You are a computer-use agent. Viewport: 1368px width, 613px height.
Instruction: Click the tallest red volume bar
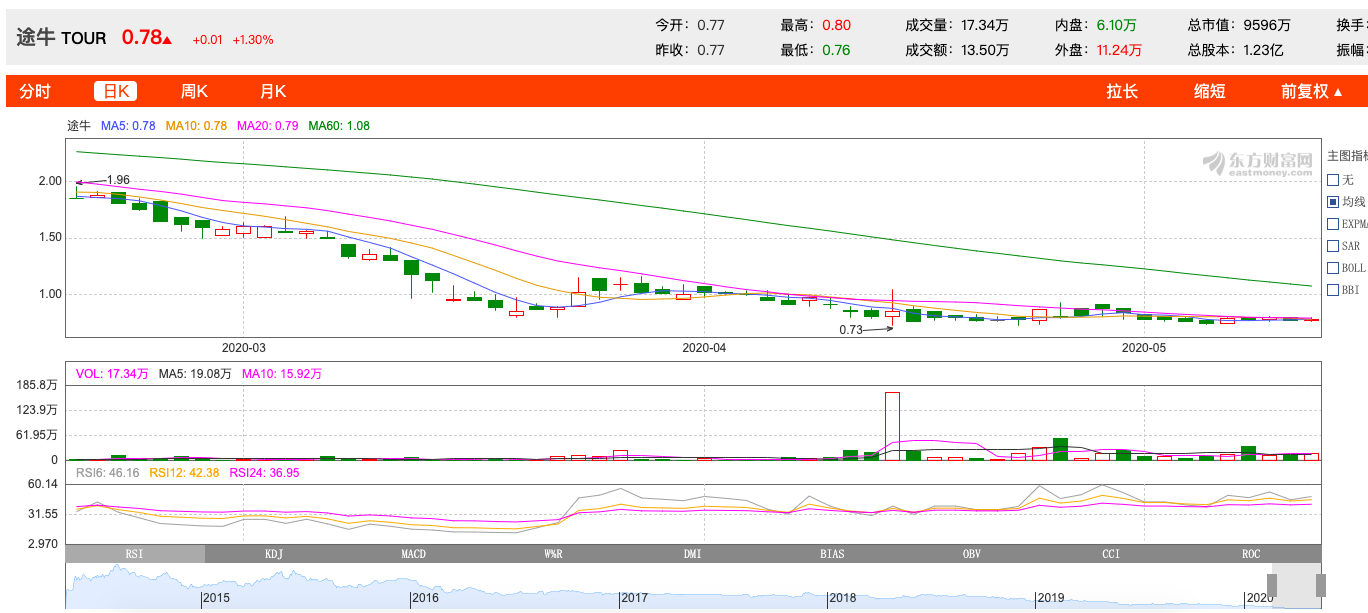(892, 426)
